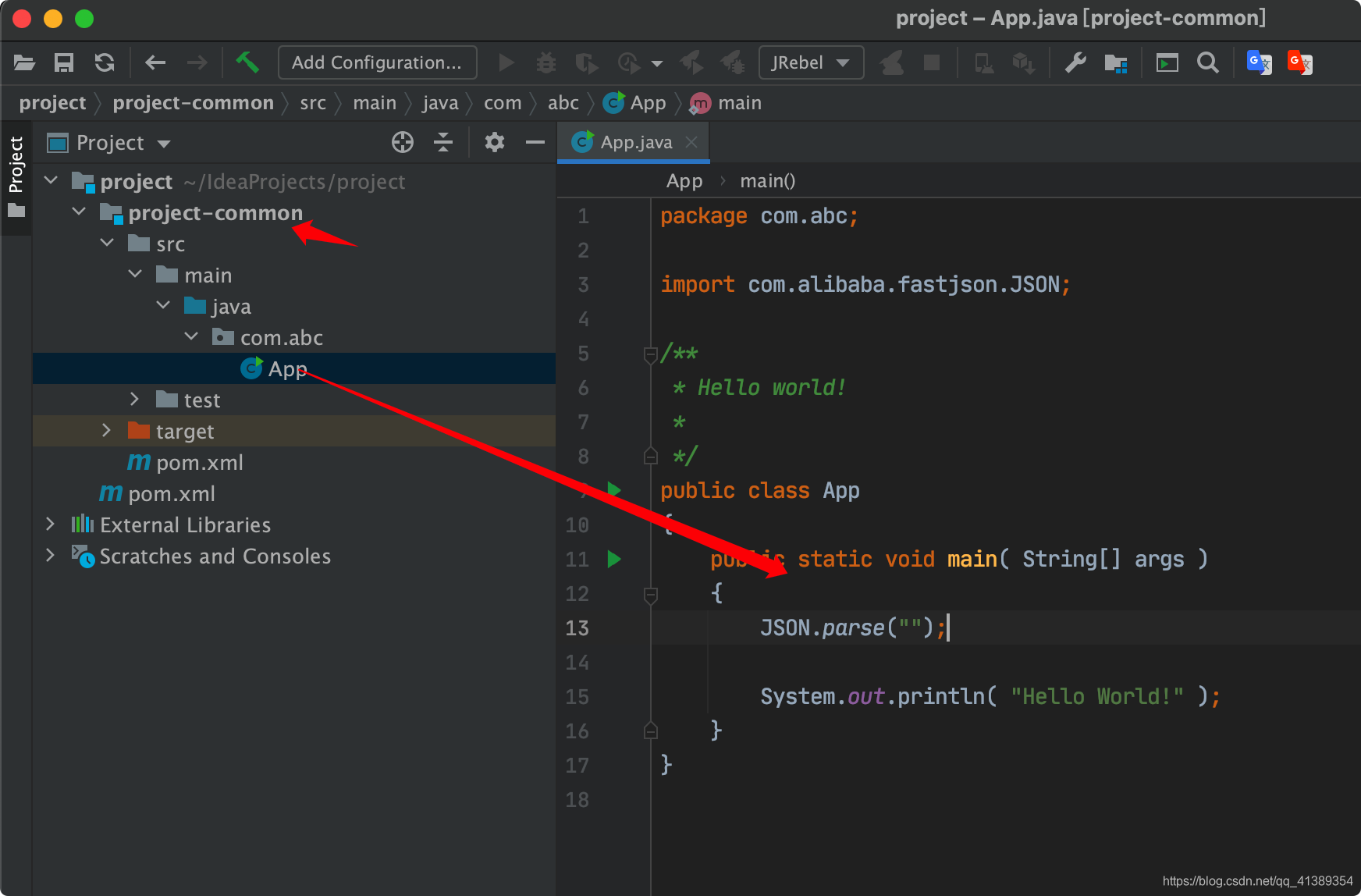This screenshot has width=1361, height=896.
Task: Run main method via gutter arrow line 11
Action: tap(614, 559)
